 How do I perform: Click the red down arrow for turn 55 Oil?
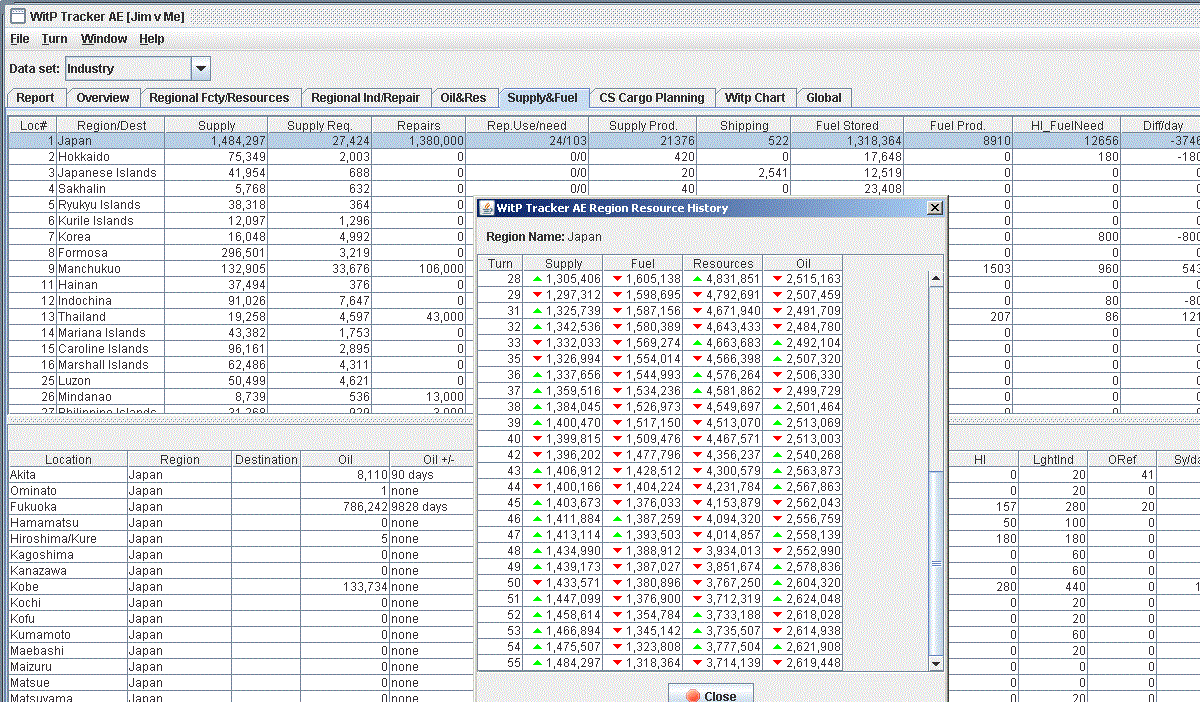777,663
